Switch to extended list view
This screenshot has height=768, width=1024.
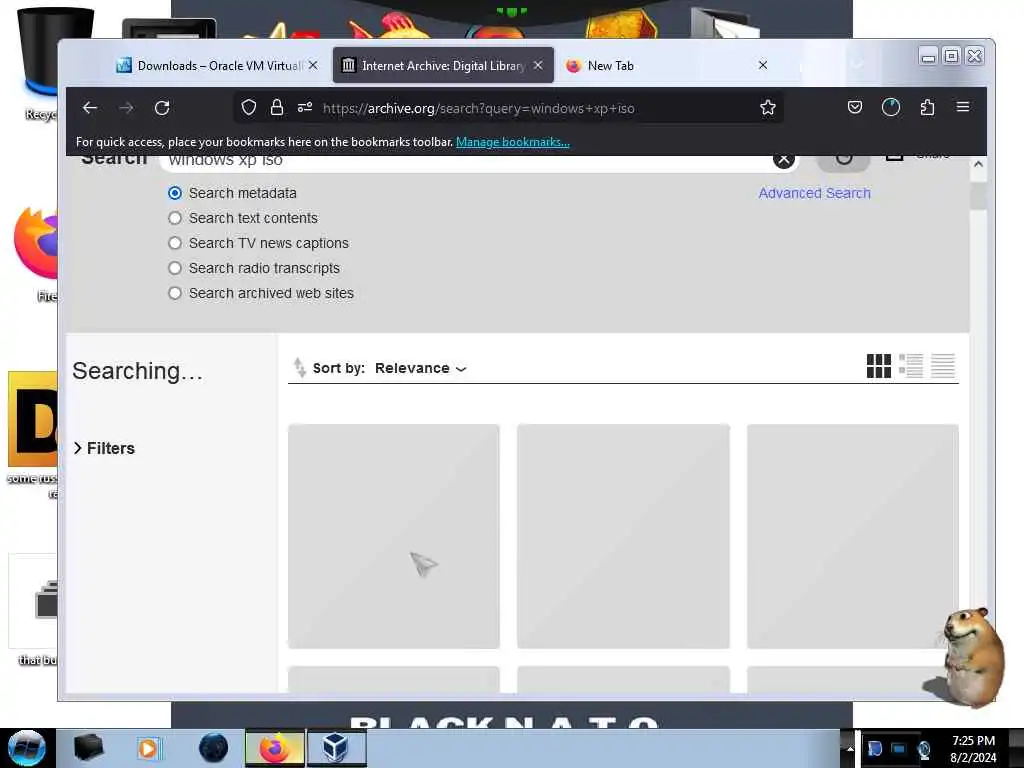click(911, 366)
